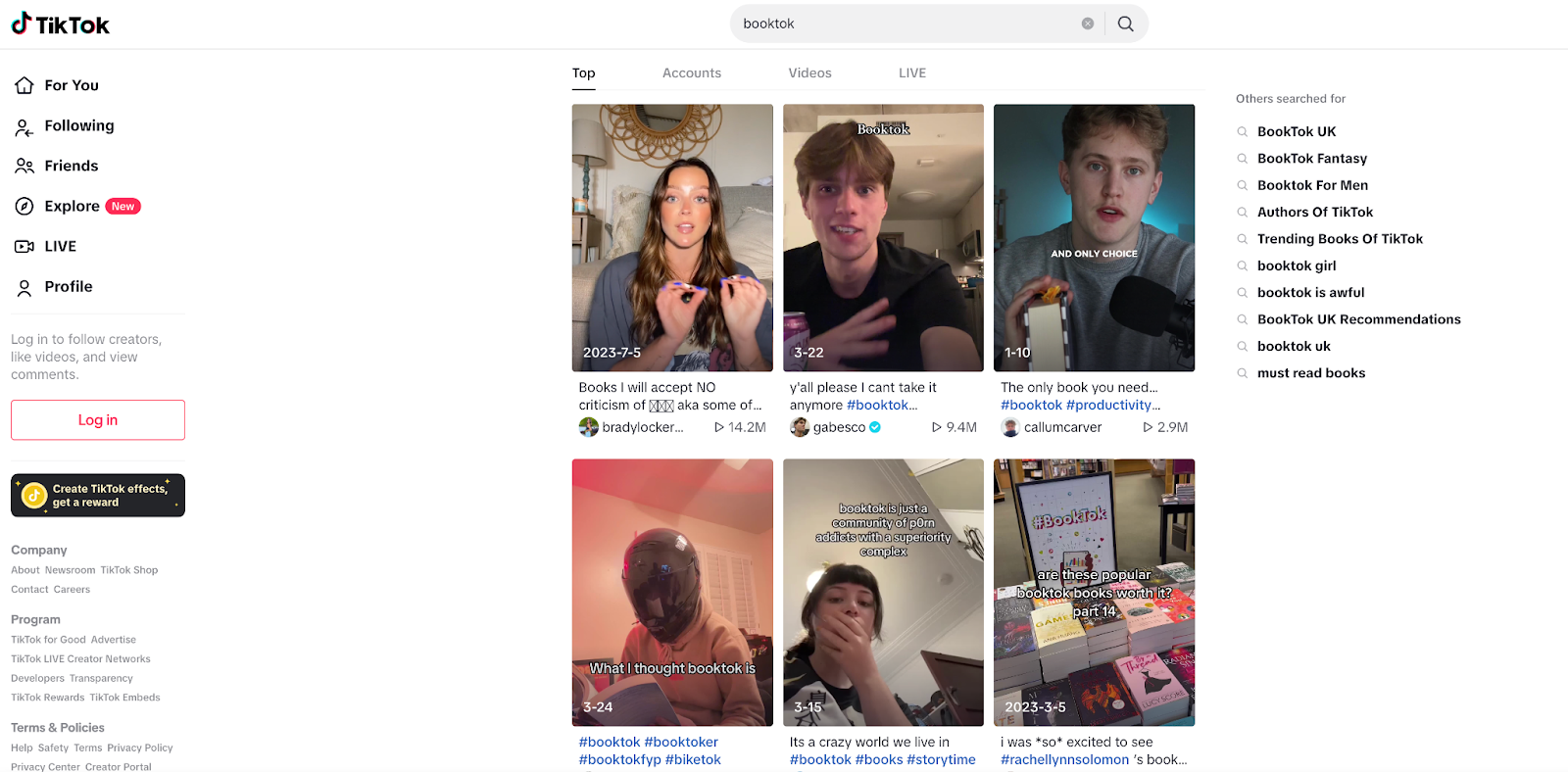Play the 'What I thought booktok is' video
This screenshot has width=1568, height=772.
[672, 593]
